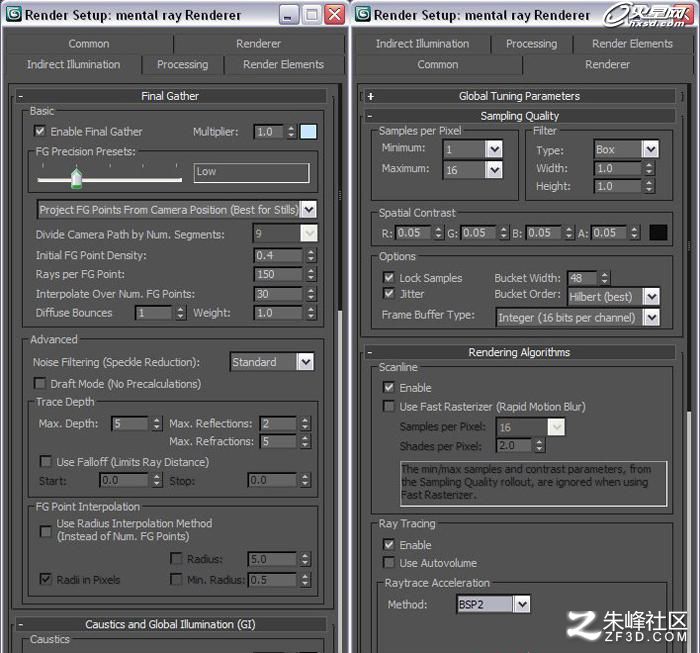
Task: Click Diffuse Bounces Weight field
Action: click(x=279, y=312)
